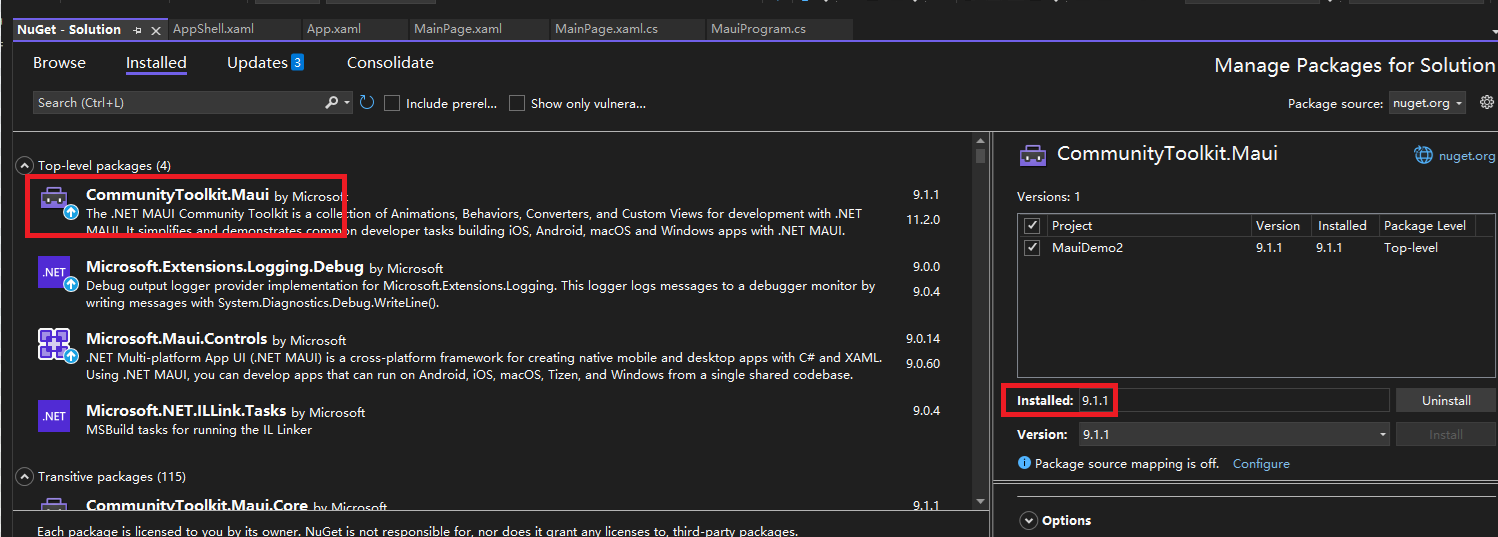This screenshot has width=1498, height=537.
Task: Expand the Options section
Action: [x=1028, y=521]
